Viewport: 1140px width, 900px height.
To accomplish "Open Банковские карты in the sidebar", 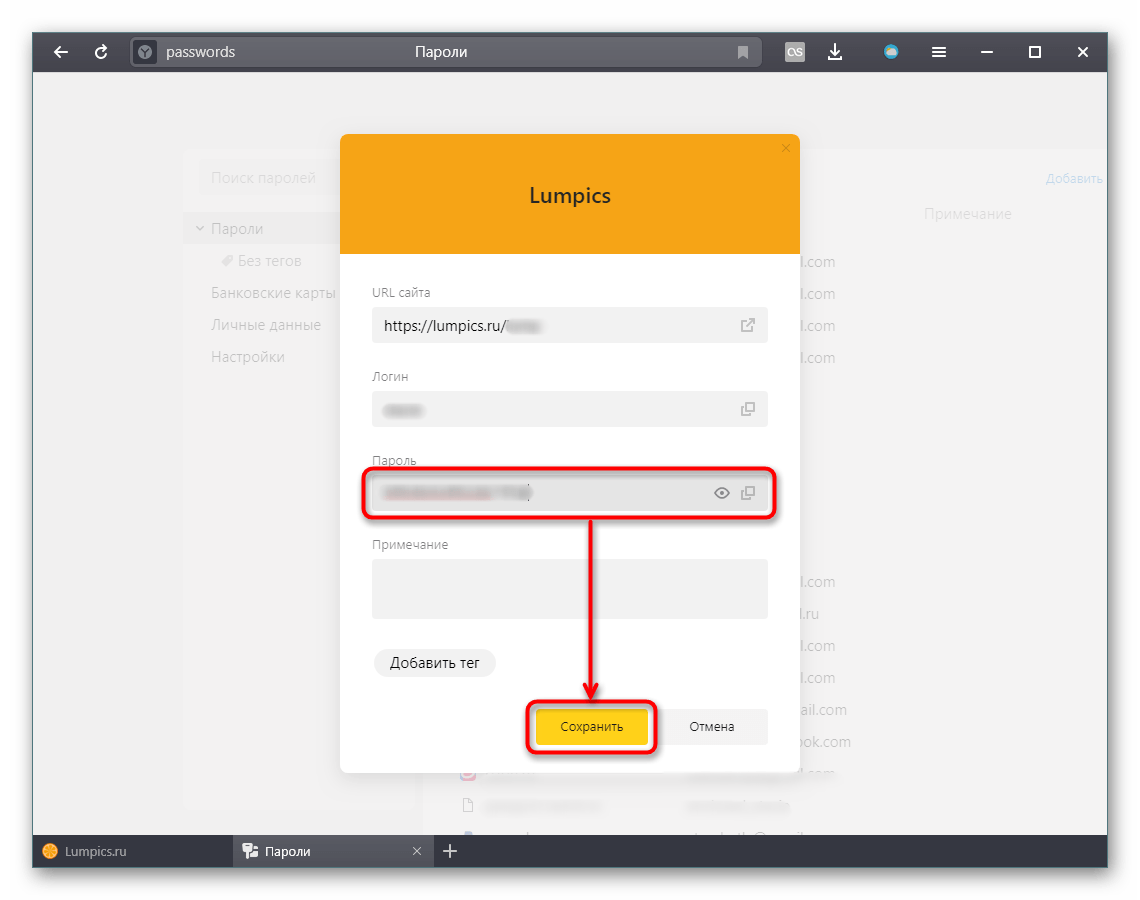I will click(273, 292).
